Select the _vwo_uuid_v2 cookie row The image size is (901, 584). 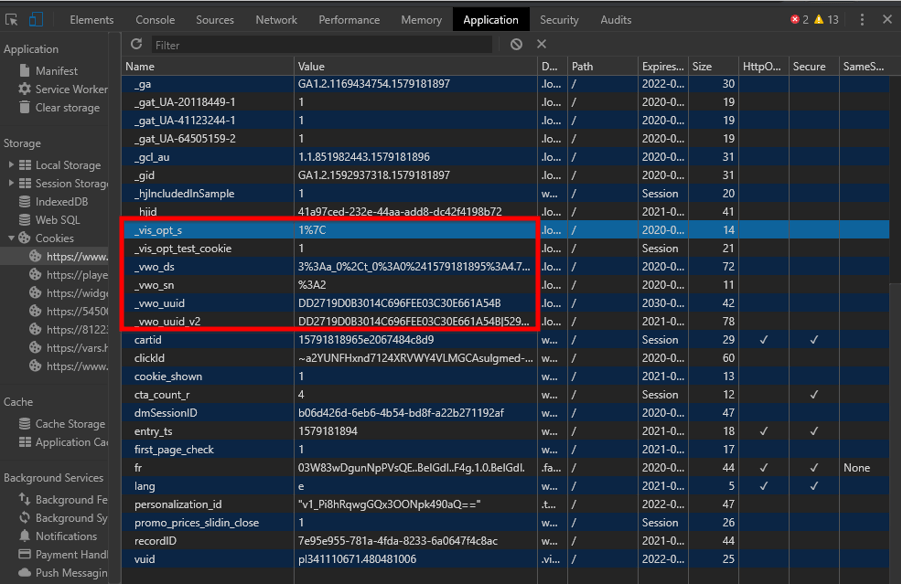pyautogui.click(x=506, y=321)
